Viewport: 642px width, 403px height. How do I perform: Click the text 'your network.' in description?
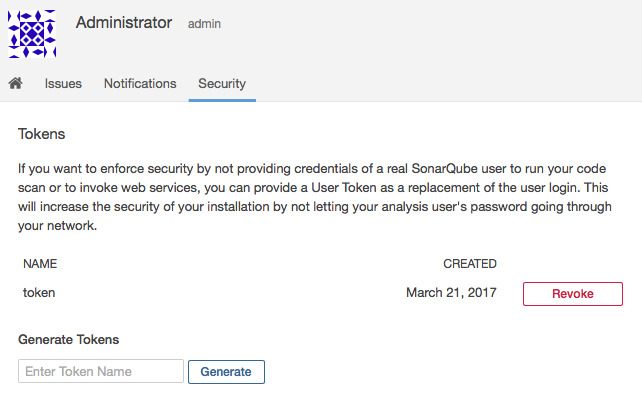click(x=57, y=226)
